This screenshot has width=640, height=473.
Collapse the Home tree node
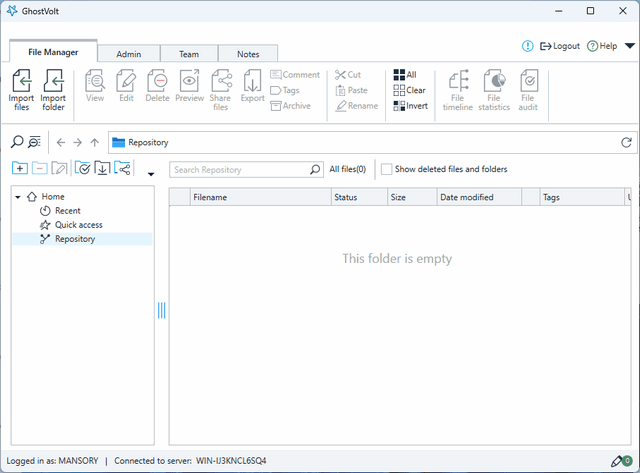click(18, 197)
